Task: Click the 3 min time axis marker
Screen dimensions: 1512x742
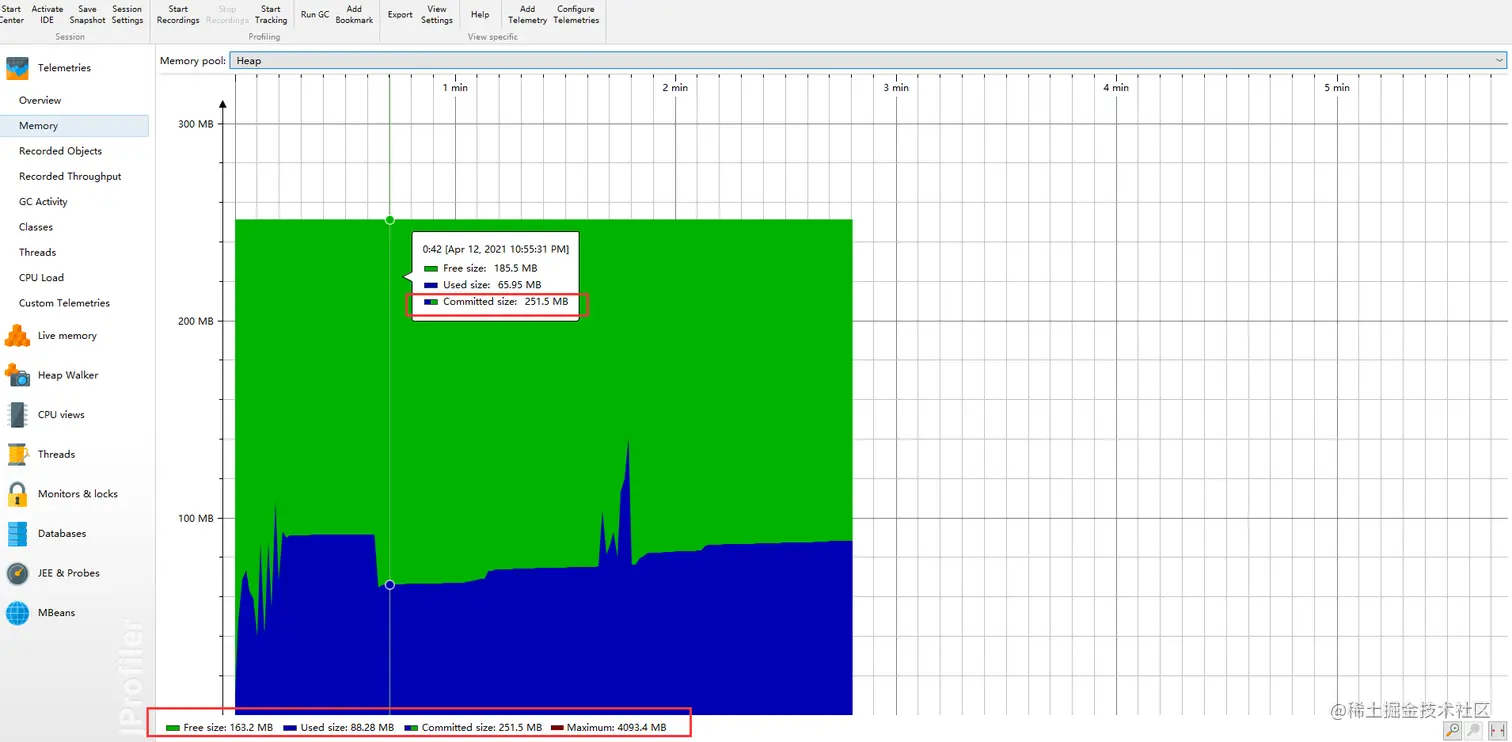Action: point(896,88)
